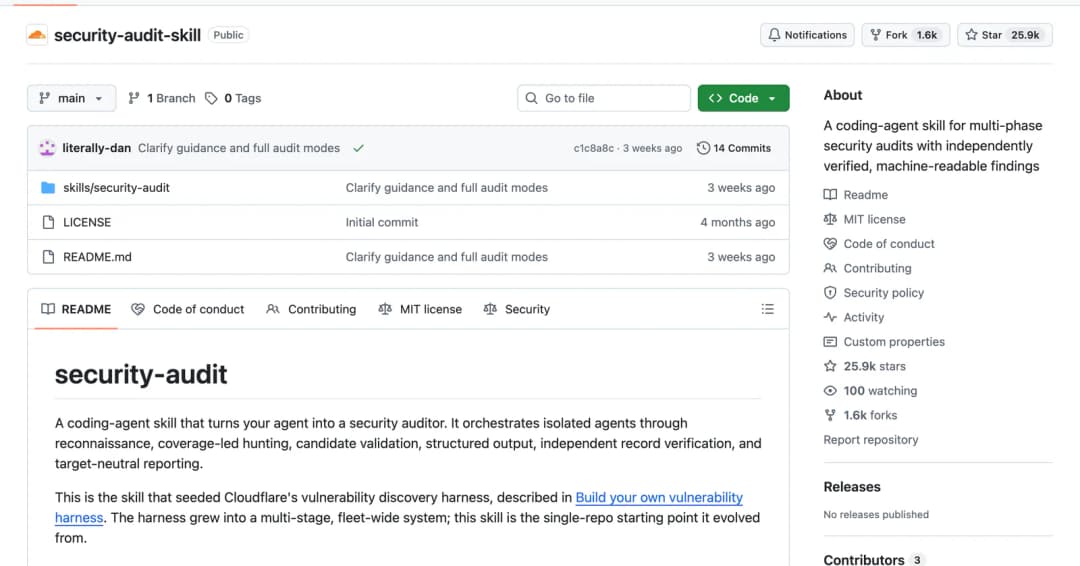
Task: Open the security-audit-skill repository title
Action: point(127,35)
